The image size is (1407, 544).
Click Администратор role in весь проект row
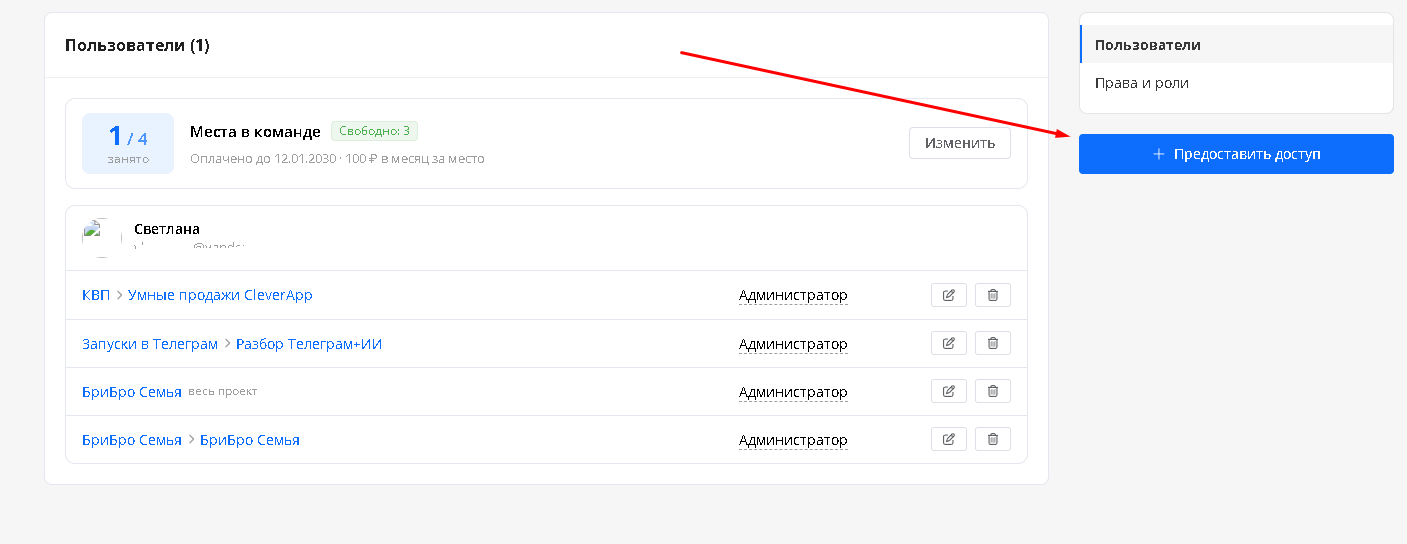click(793, 392)
